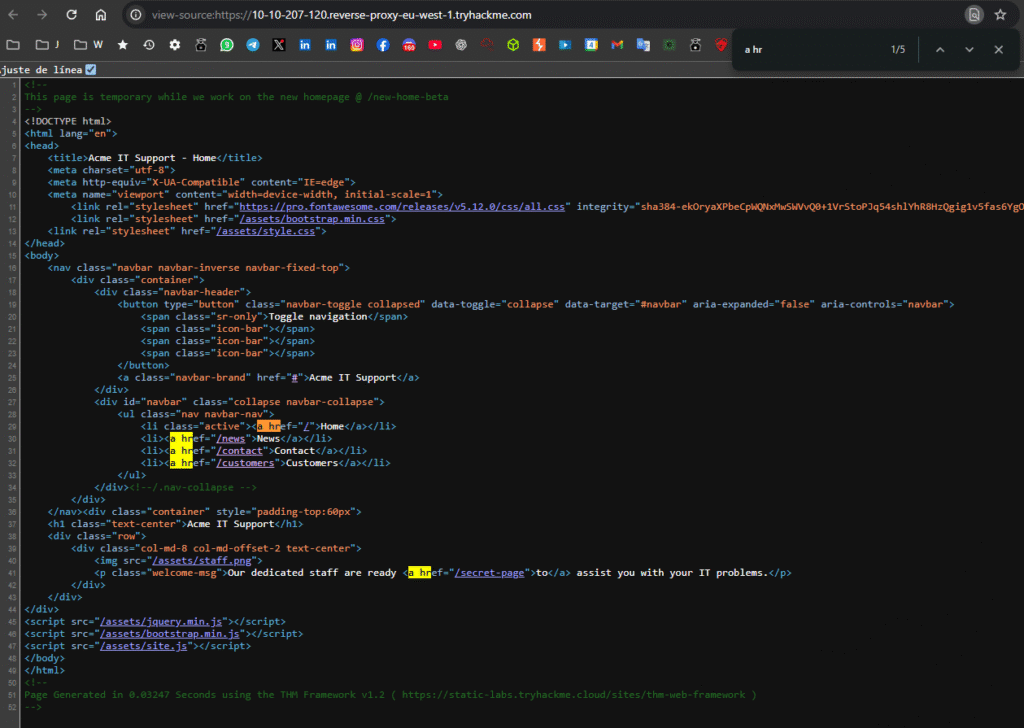Open the Telegram bookmark
Screen dimensions: 1024x728
pos(253,45)
